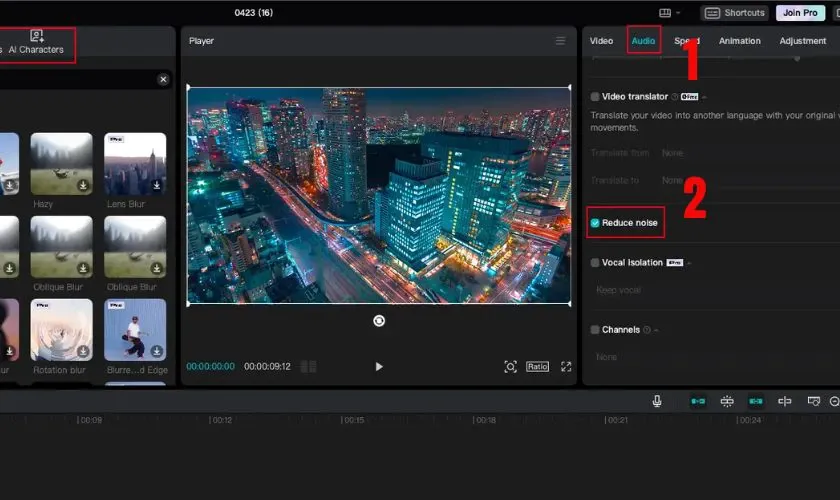Switch to the Speed tab
Viewport: 840px width, 500px height.
(x=687, y=41)
